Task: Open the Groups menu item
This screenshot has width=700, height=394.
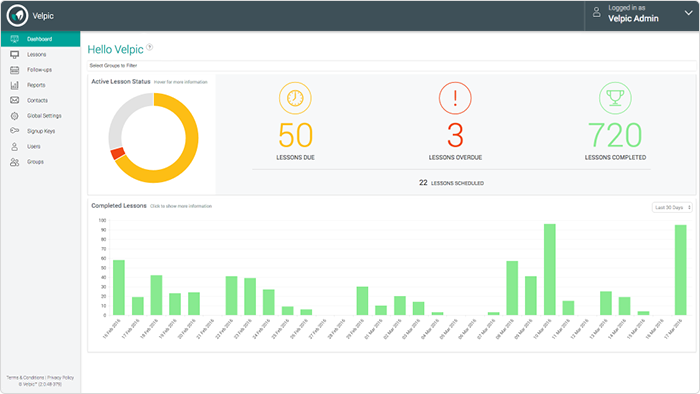Action: (41, 162)
